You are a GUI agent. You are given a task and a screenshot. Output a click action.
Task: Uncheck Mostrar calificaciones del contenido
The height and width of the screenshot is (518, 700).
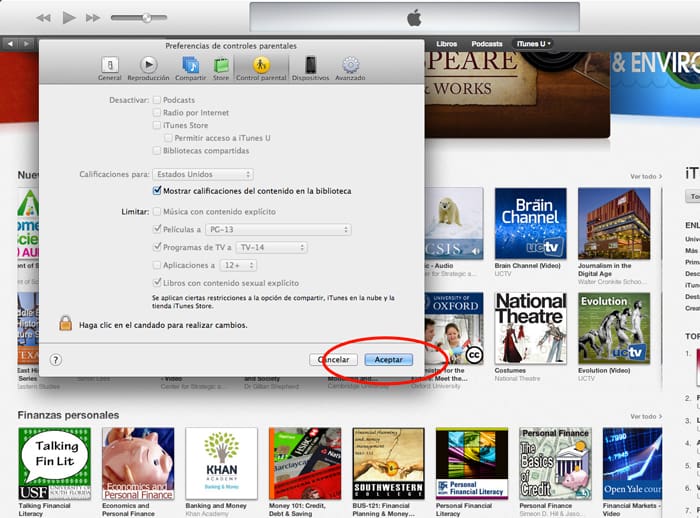click(x=157, y=191)
